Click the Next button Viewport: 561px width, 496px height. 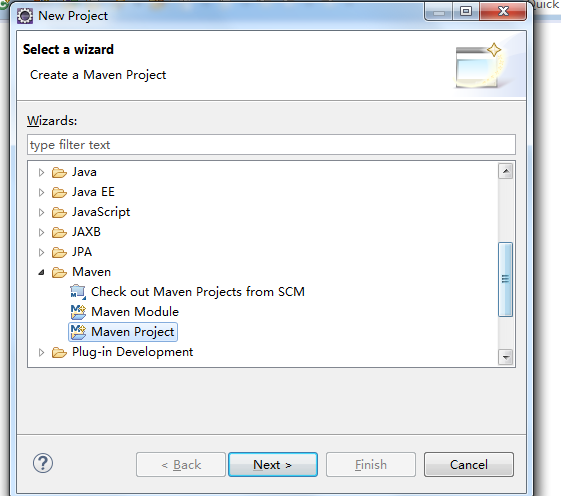coord(273,465)
